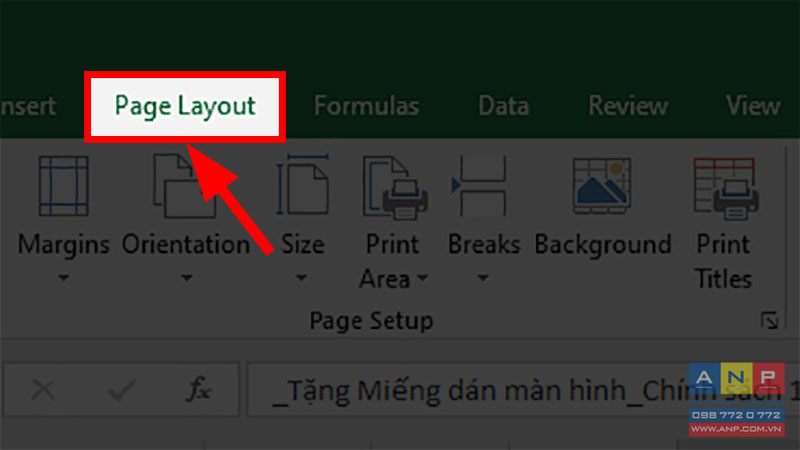Expand the Breaks dropdown arrow
The width and height of the screenshot is (800, 450).
coord(483,278)
